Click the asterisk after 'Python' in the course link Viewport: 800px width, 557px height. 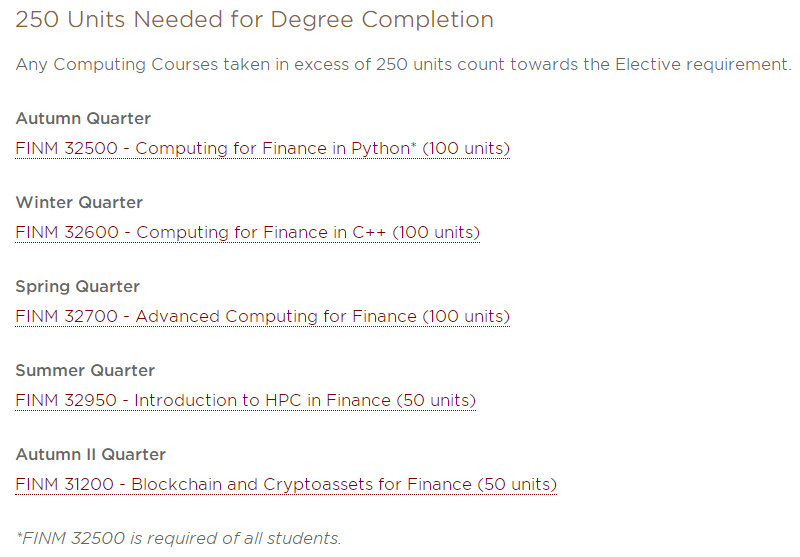point(414,145)
